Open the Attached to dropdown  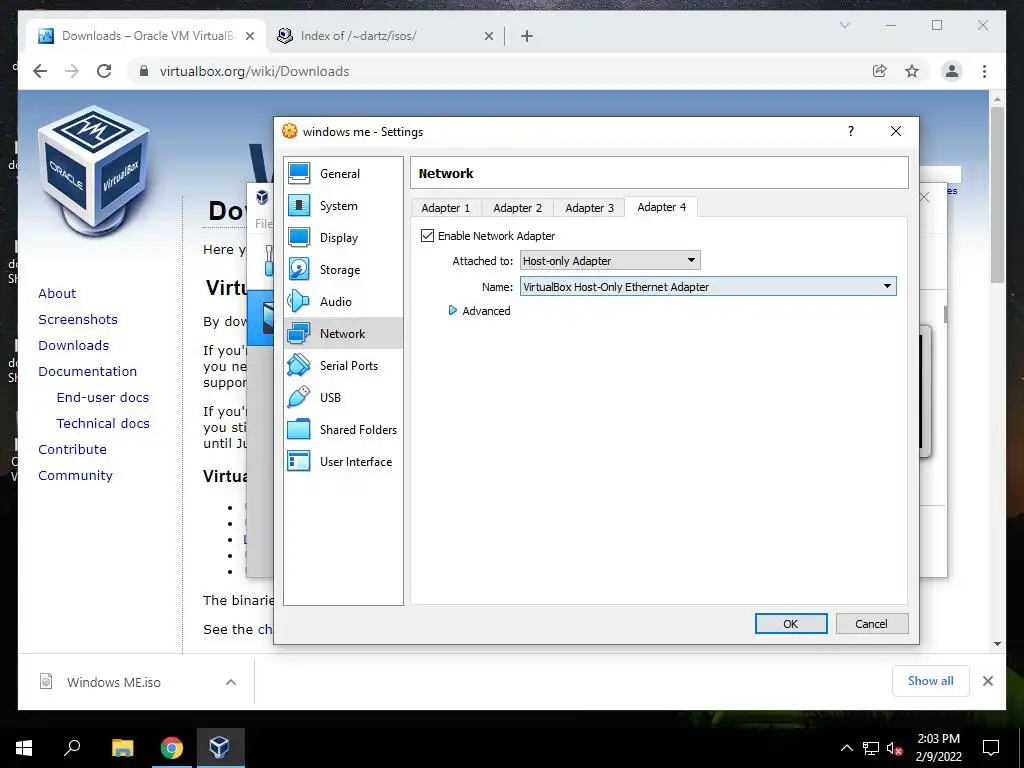pos(610,261)
